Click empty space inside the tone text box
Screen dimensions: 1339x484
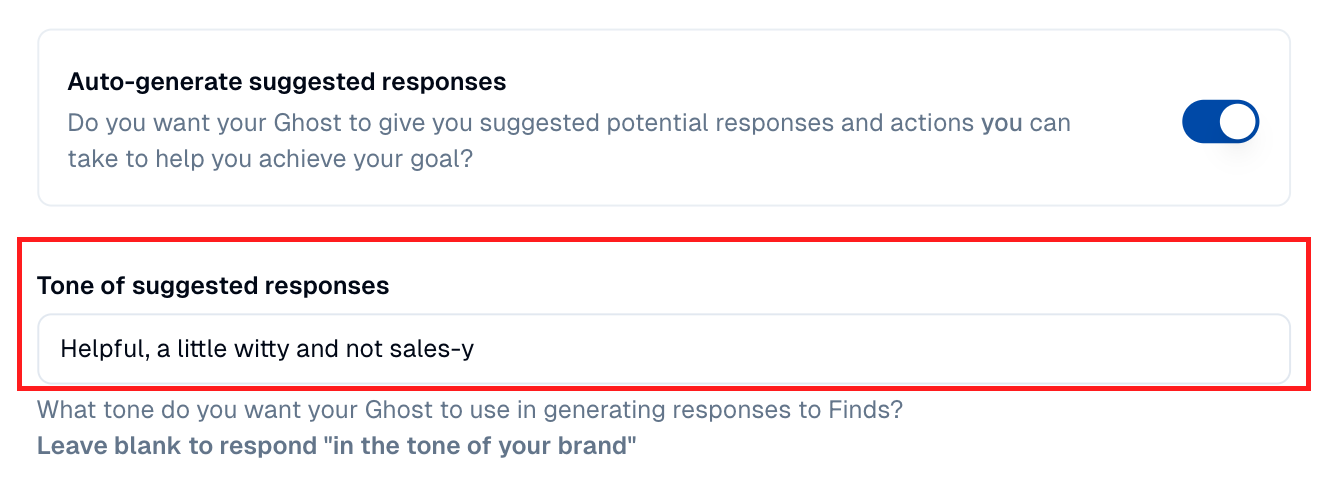(880, 349)
